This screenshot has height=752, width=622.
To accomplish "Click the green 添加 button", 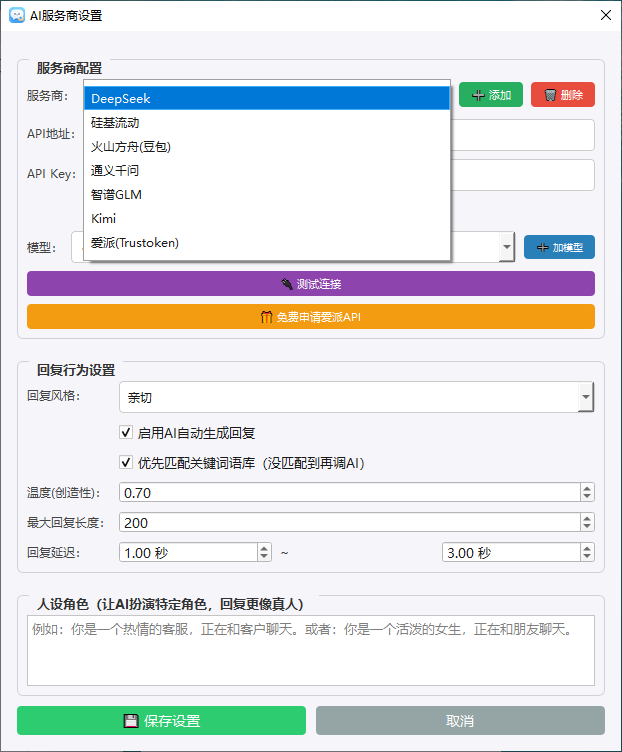I will point(491,95).
